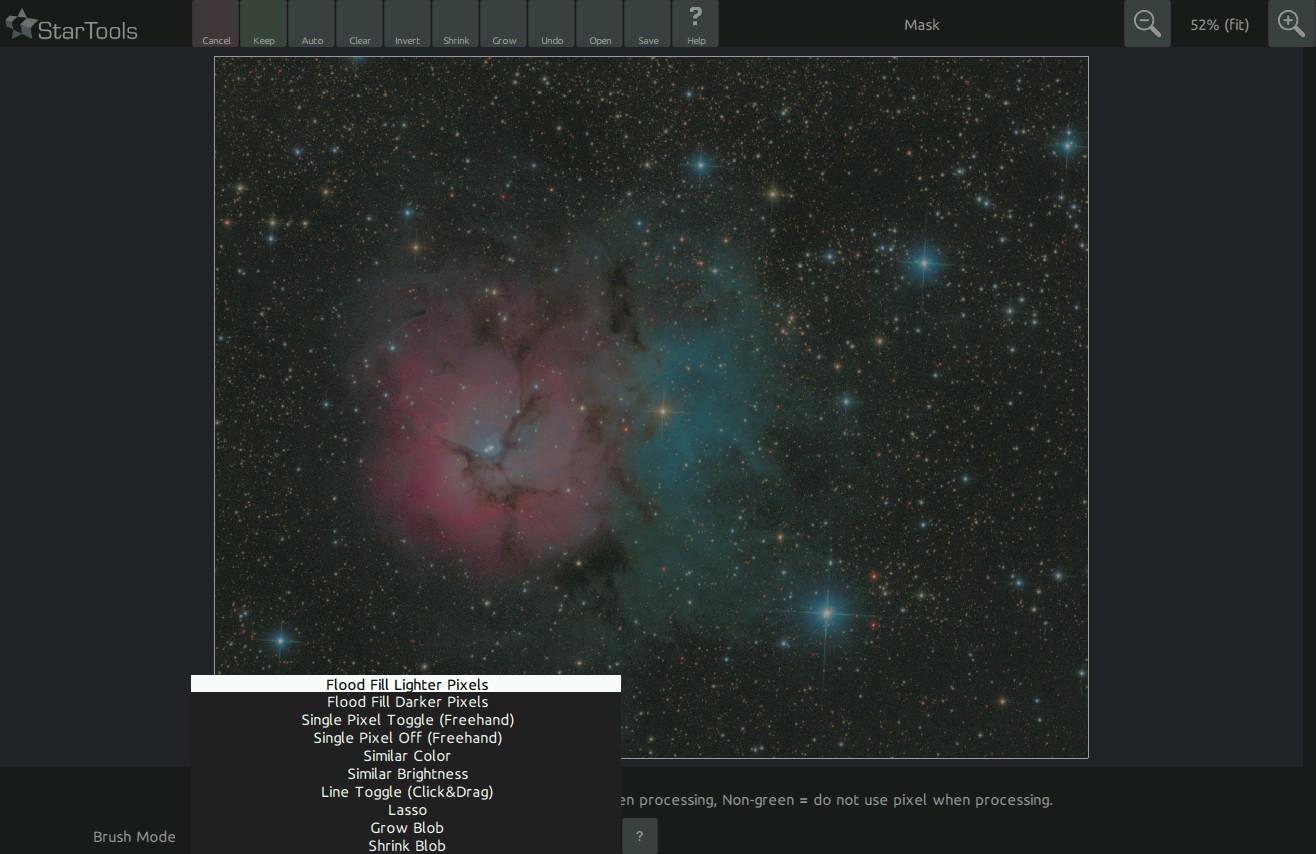The width and height of the screenshot is (1316, 854).
Task: Zoom in using the magnifier plus icon
Action: point(1291,24)
